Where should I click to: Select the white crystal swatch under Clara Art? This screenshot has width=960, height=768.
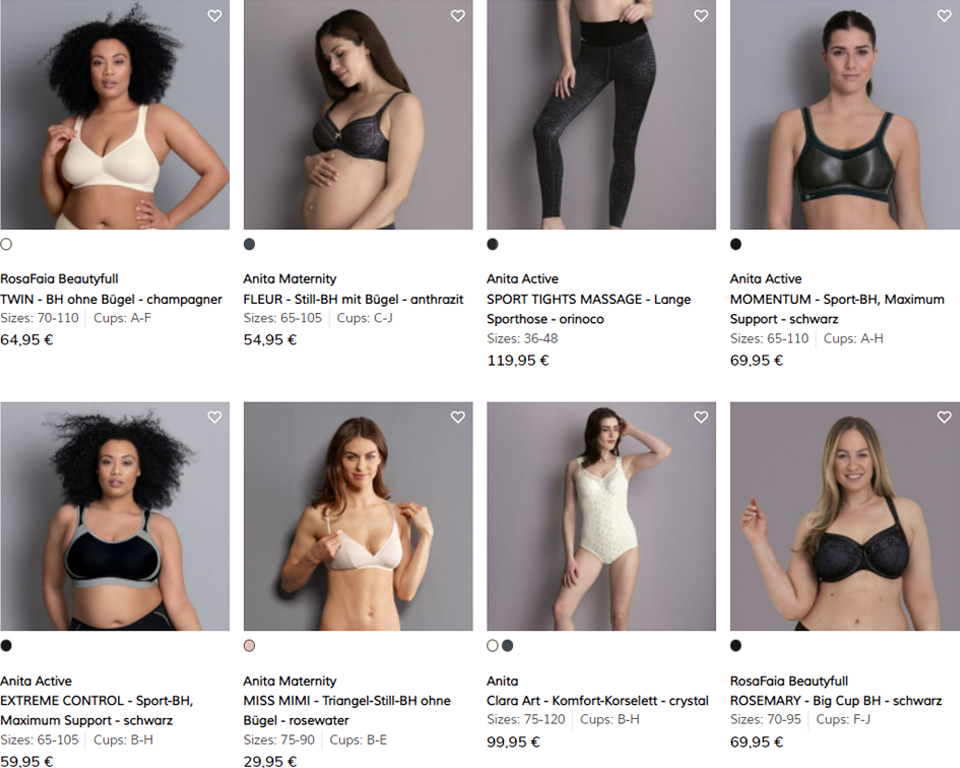pos(492,646)
